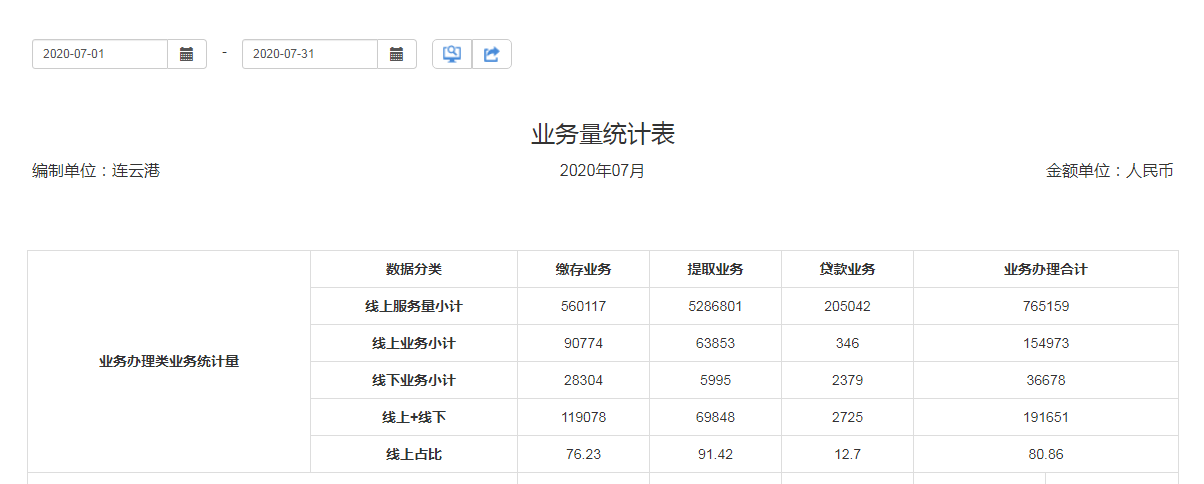The image size is (1204, 484).
Task: Focus the start date field 2020-07-01
Action: pos(100,54)
